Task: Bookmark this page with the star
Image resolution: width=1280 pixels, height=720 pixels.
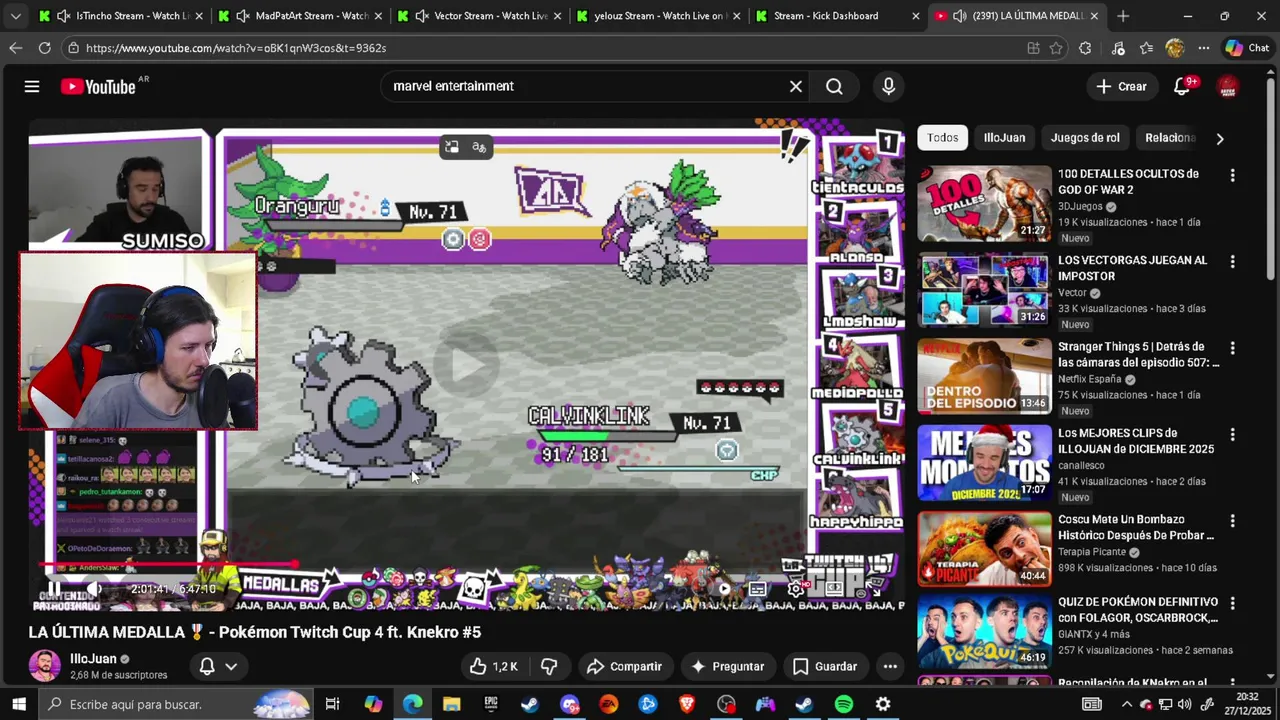Action: coord(1056,48)
